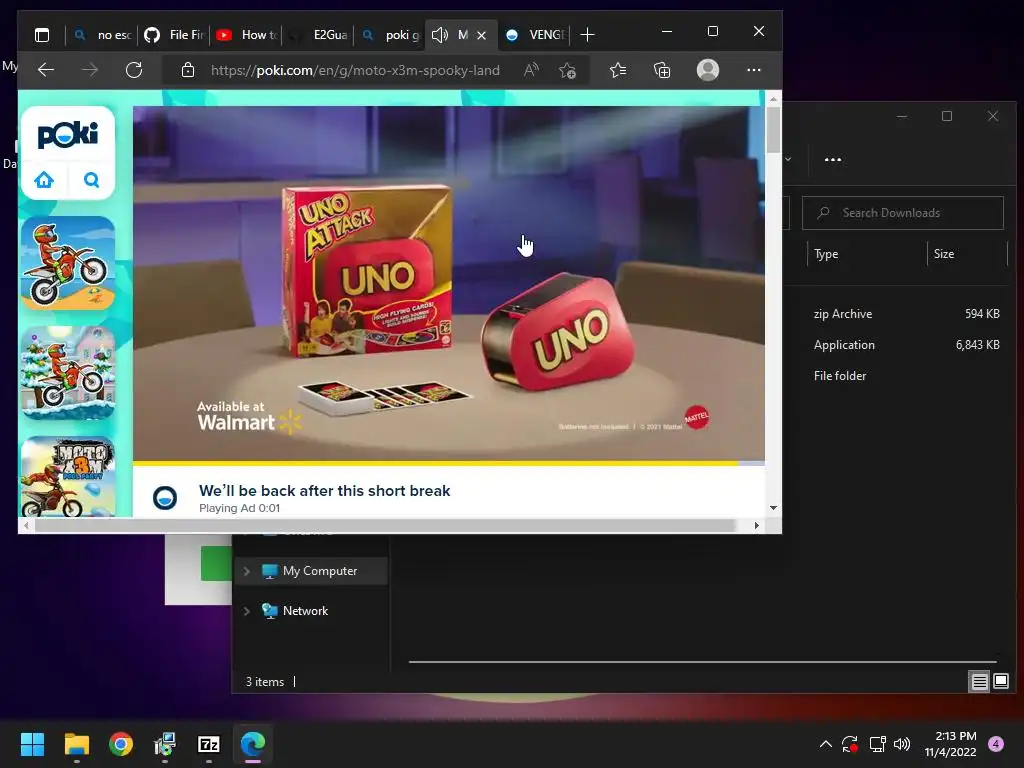1024x768 pixels.
Task: Open Poki search magnifier icon
Action: coord(91,180)
